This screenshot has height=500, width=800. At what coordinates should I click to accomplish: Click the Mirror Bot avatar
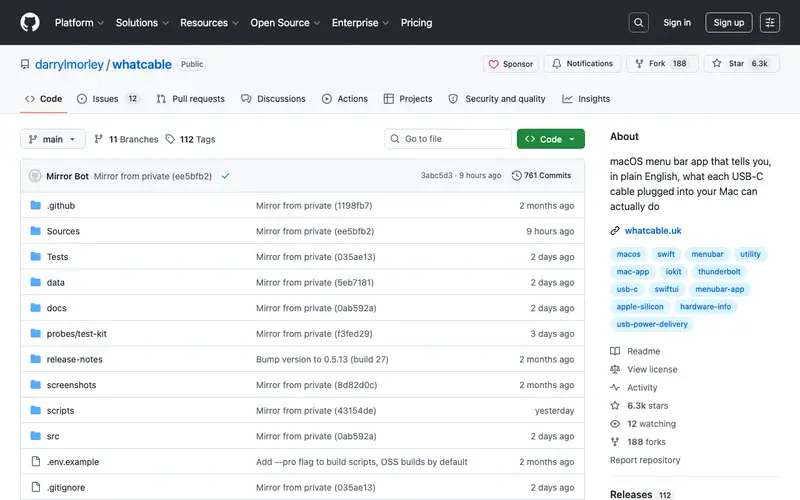(x=35, y=176)
